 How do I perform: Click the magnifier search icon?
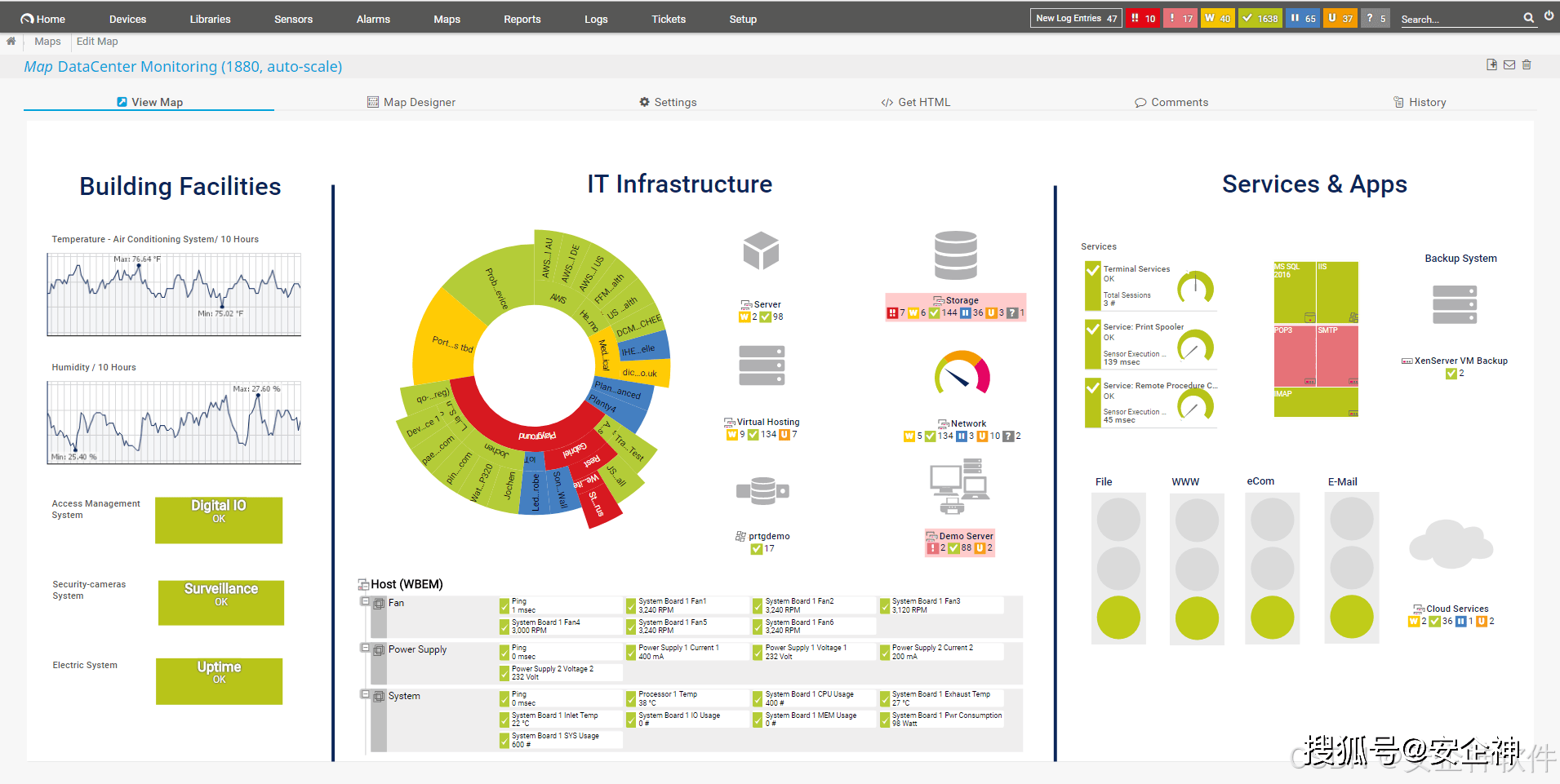(x=1528, y=17)
